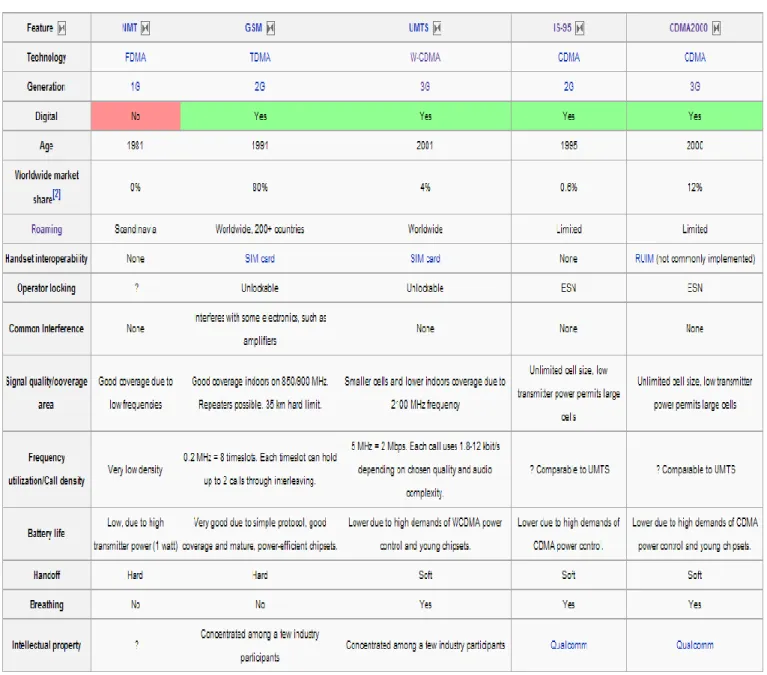Follow the TDMA technology link
767x675 pixels.
pos(260,57)
